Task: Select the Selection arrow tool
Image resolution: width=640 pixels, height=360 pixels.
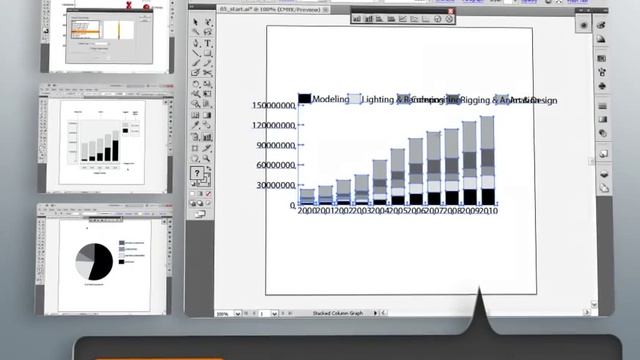Action: 196,22
